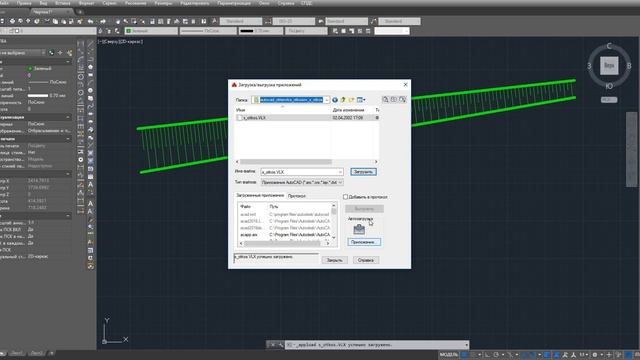Click the Справка button in dialog
This screenshot has height=360, width=640.
point(366,260)
